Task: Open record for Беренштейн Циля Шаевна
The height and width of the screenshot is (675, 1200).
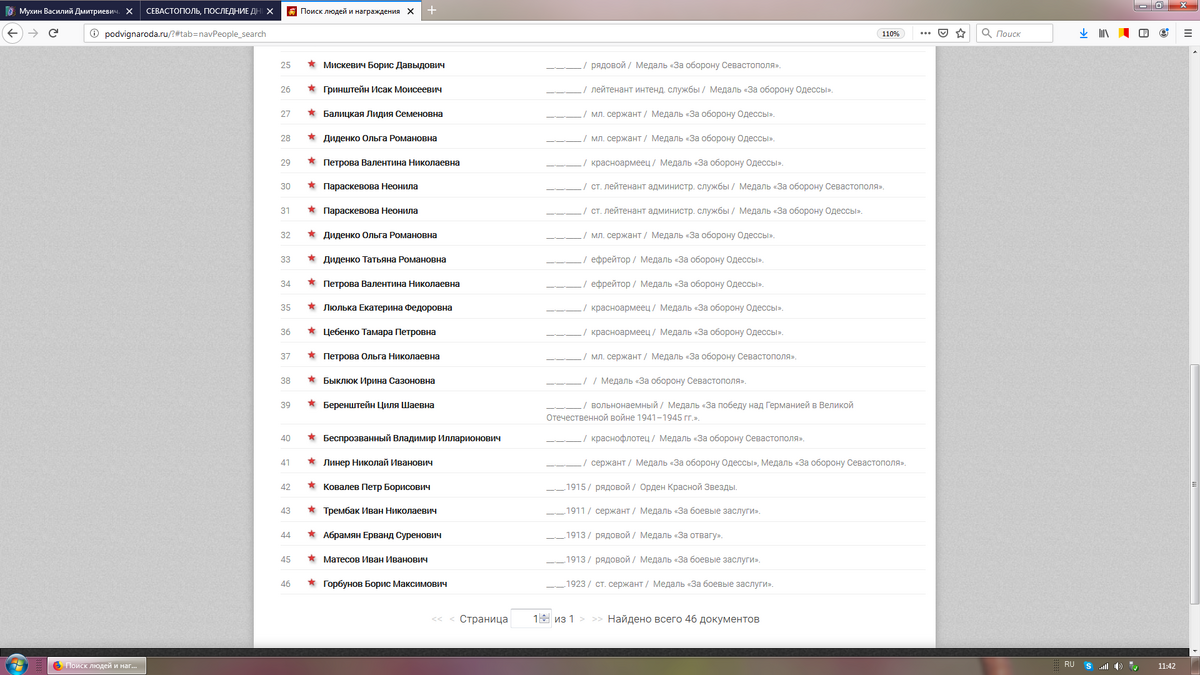Action: (378, 405)
